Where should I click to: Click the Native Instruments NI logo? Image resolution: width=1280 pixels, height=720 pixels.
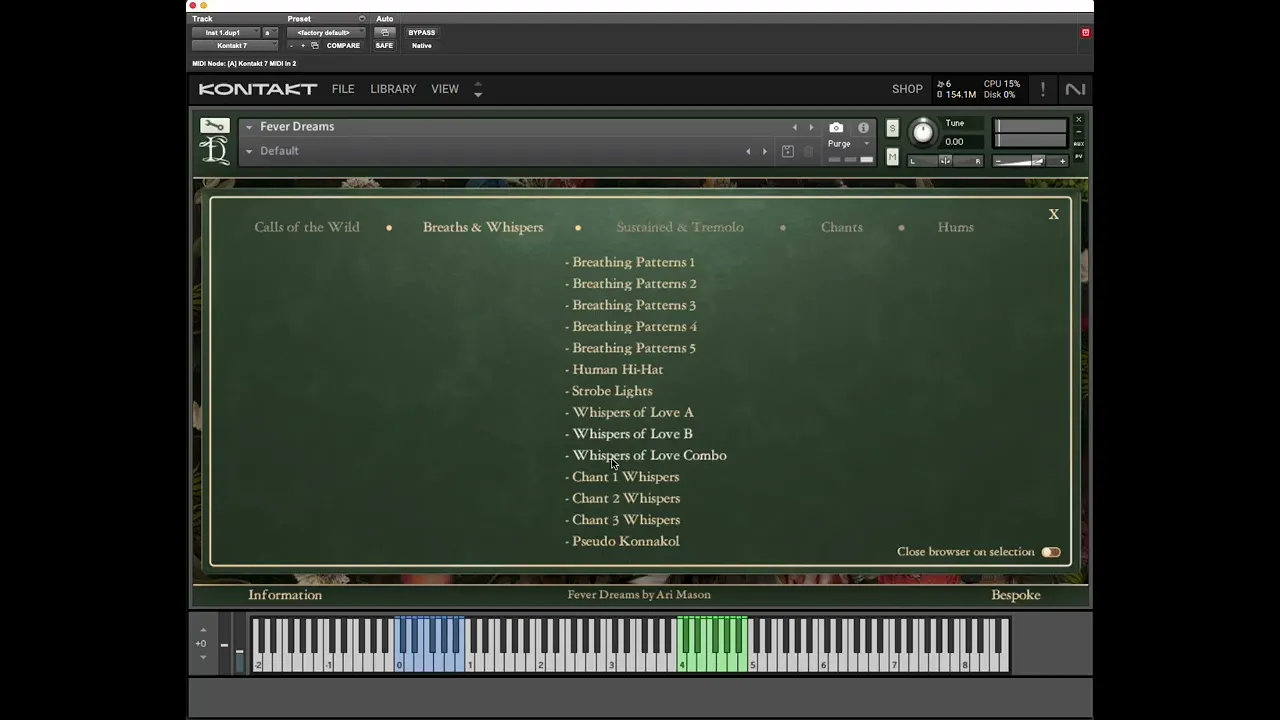coord(1075,89)
